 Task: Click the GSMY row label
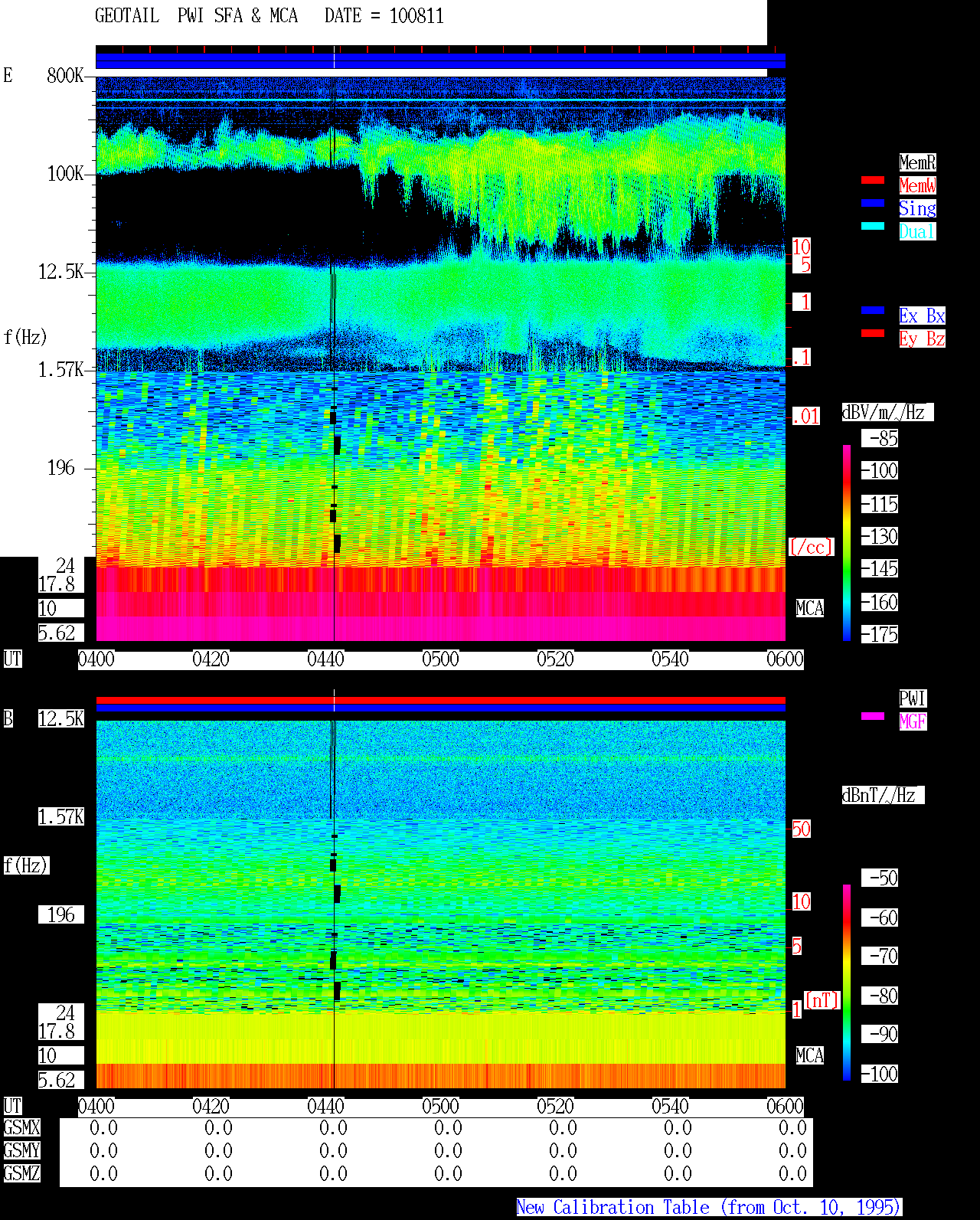click(x=21, y=1150)
